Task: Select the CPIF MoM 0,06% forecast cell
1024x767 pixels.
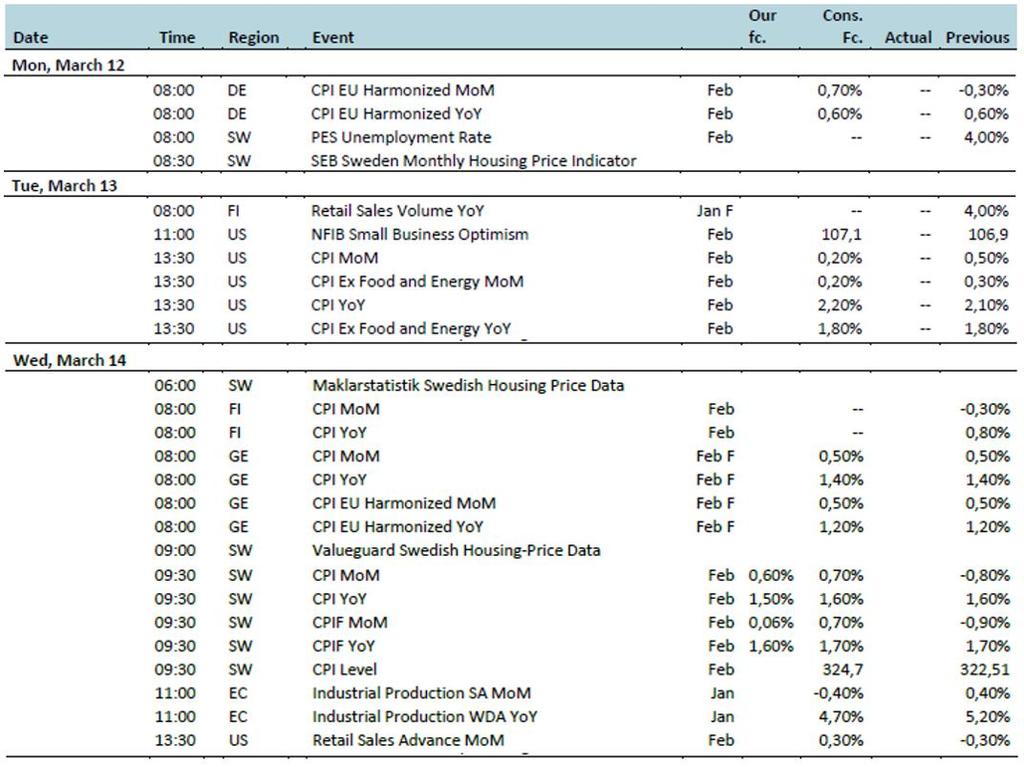Action: pyautogui.click(x=771, y=622)
